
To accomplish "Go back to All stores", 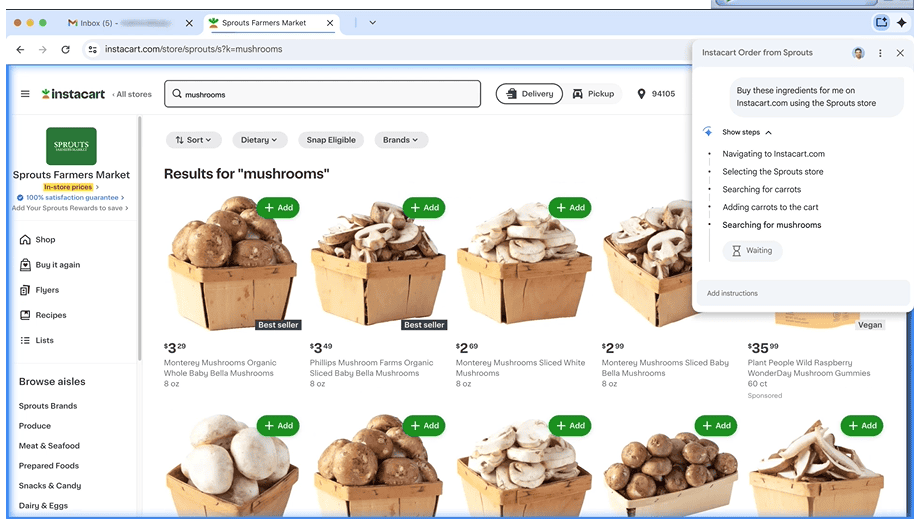I will [x=132, y=94].
